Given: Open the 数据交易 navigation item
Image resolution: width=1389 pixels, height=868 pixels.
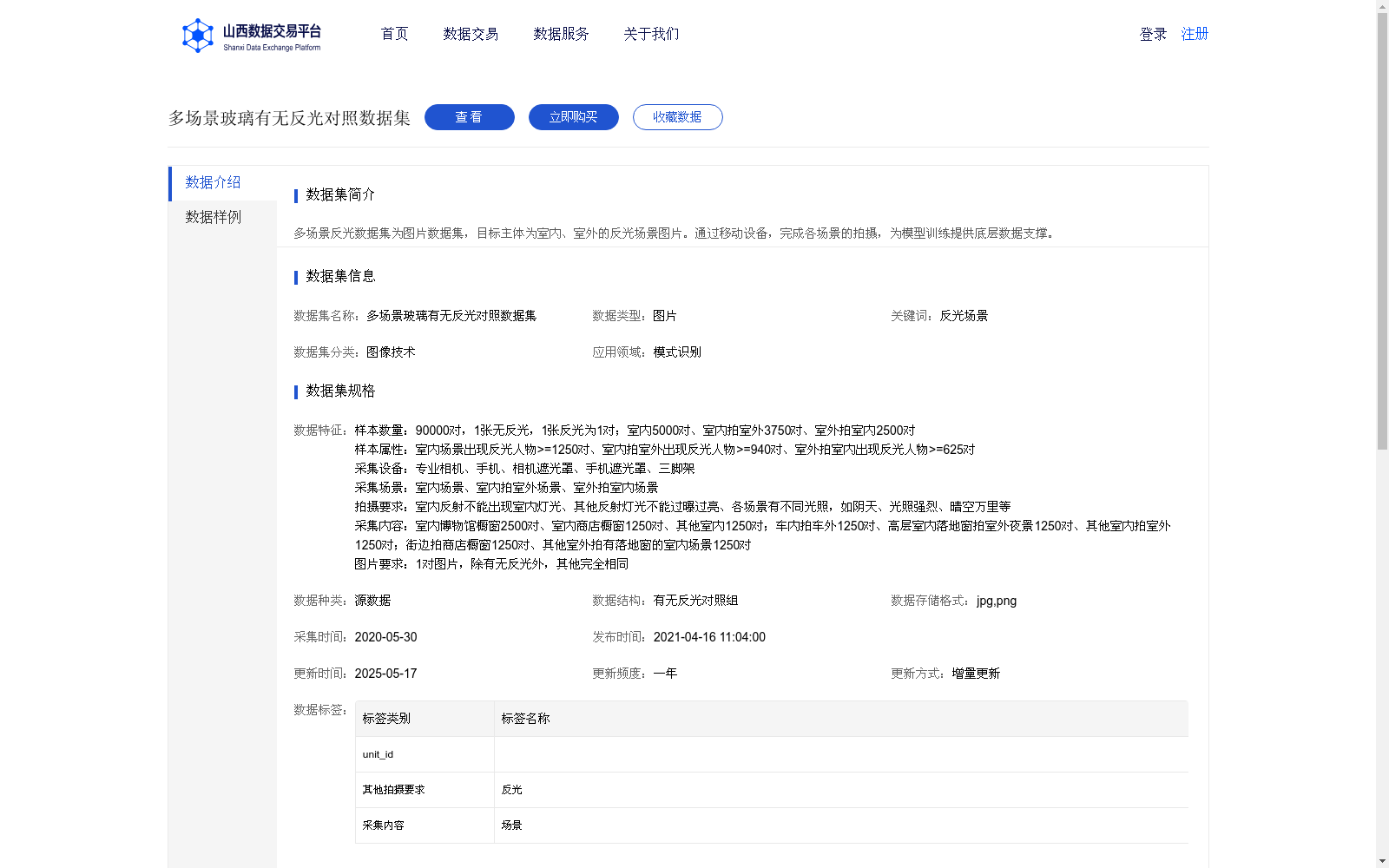Looking at the screenshot, I should pos(471,34).
